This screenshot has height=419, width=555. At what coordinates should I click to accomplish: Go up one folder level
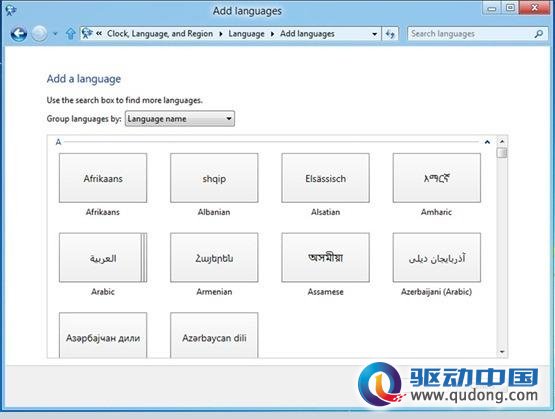coord(70,34)
